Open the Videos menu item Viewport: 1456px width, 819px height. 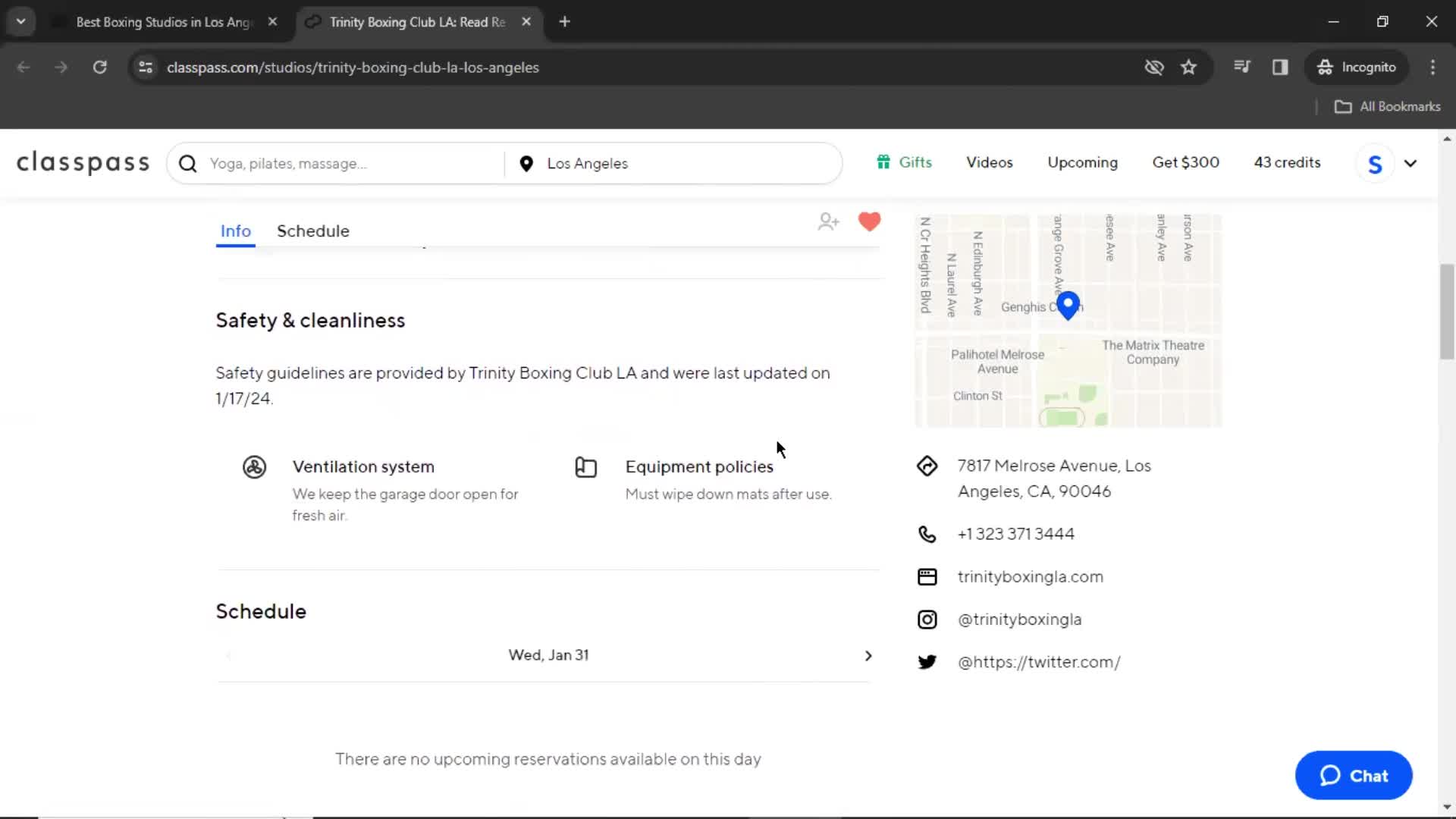pyautogui.click(x=989, y=162)
